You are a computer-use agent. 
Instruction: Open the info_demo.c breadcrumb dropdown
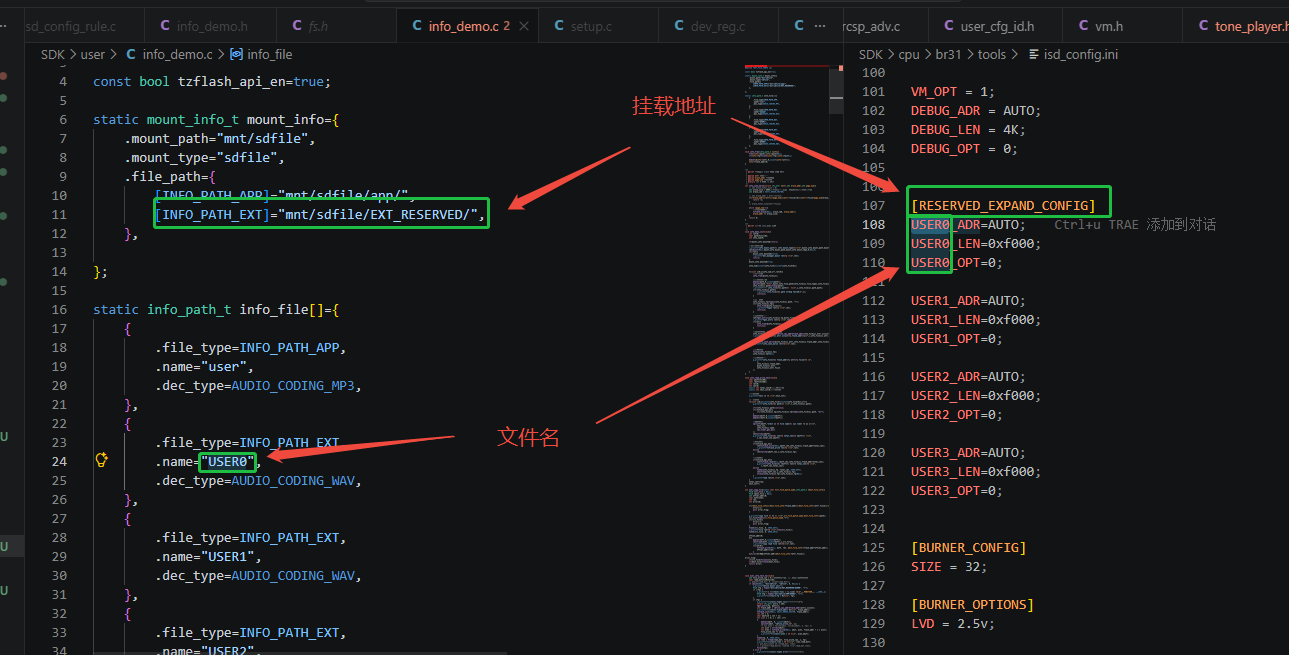[177, 54]
